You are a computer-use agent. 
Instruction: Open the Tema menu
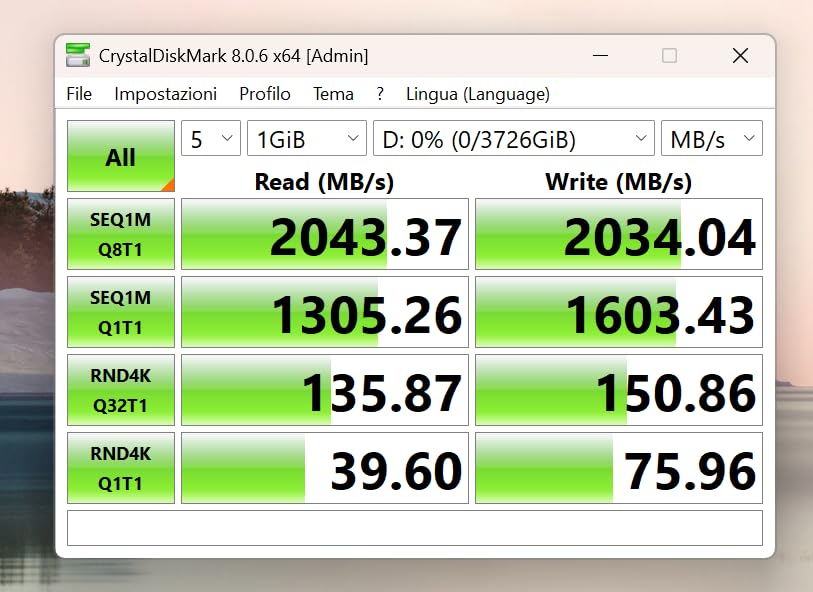333,94
